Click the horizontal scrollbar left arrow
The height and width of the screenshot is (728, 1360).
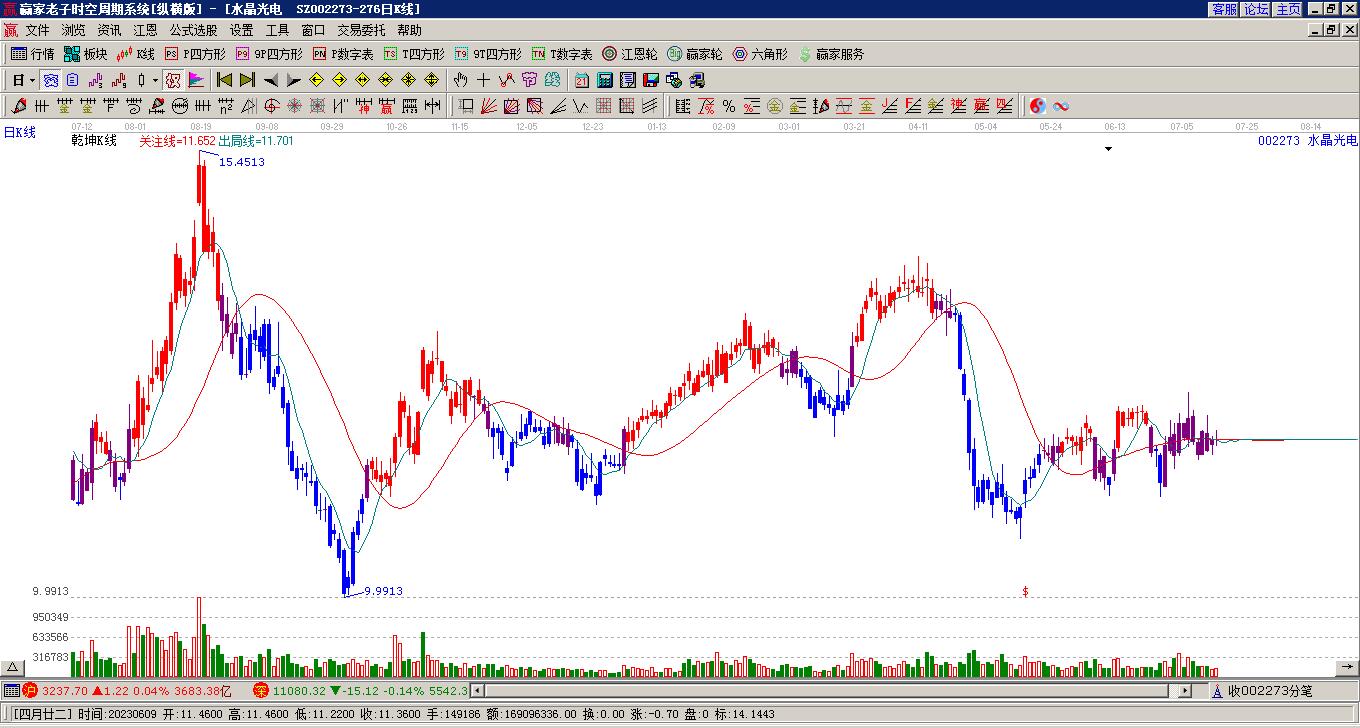(x=477, y=690)
